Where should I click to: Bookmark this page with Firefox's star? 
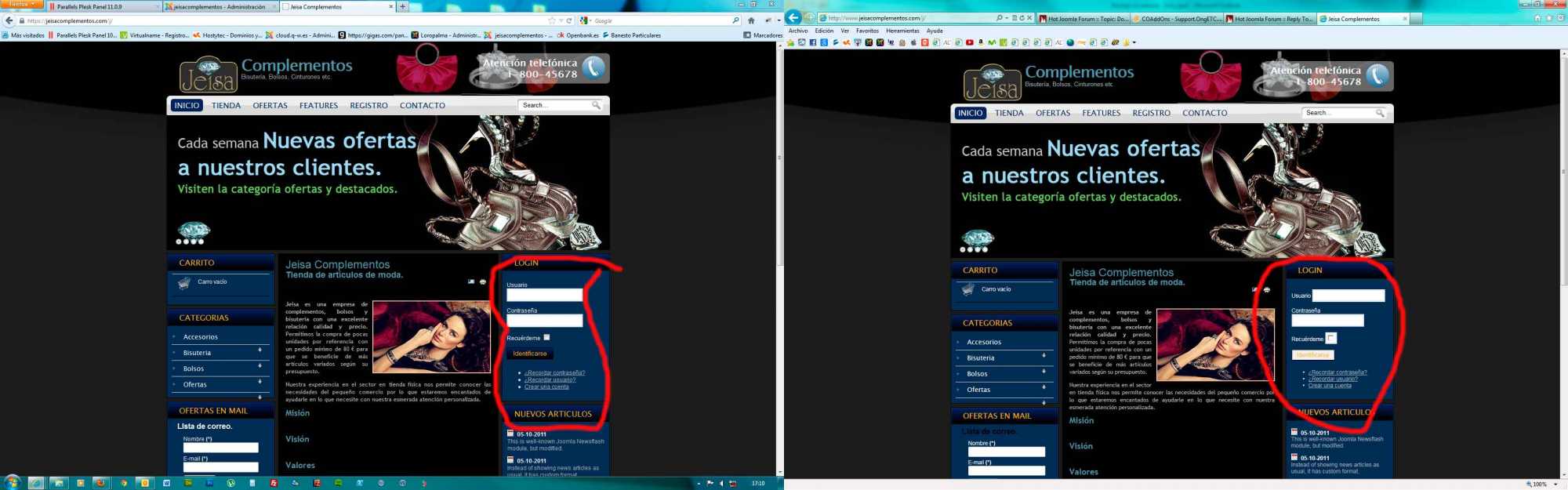point(552,20)
